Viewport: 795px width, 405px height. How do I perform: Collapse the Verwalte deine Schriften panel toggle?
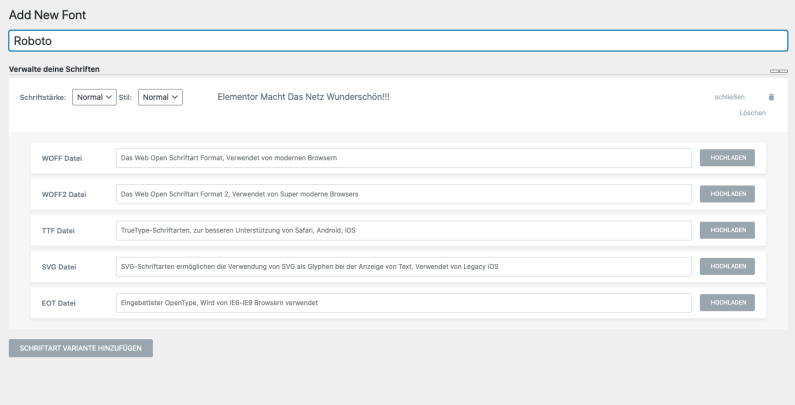point(779,71)
